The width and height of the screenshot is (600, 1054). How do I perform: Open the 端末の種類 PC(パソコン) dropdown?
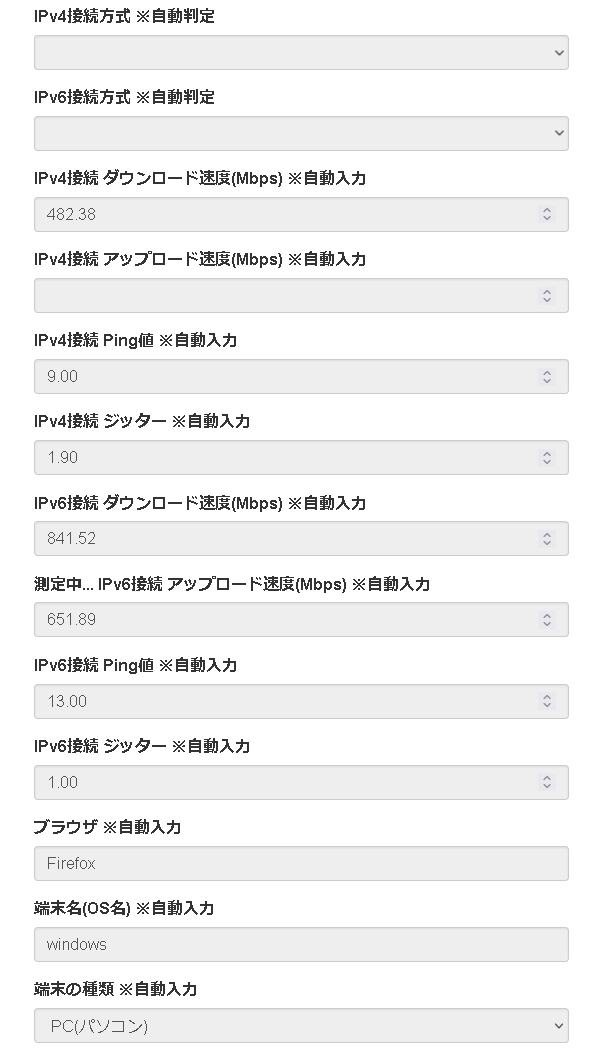tap(300, 1025)
